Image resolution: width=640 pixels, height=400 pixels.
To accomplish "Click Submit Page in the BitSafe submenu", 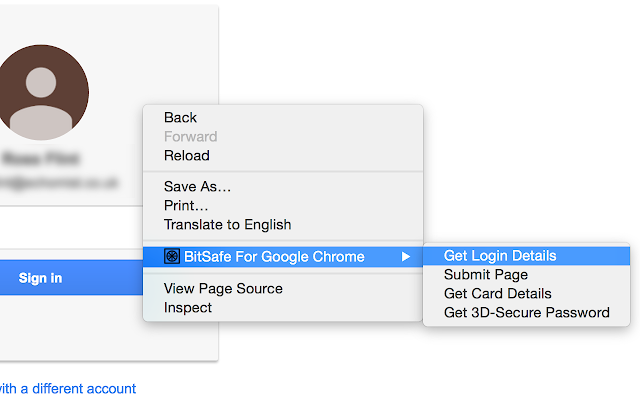I will click(486, 275).
